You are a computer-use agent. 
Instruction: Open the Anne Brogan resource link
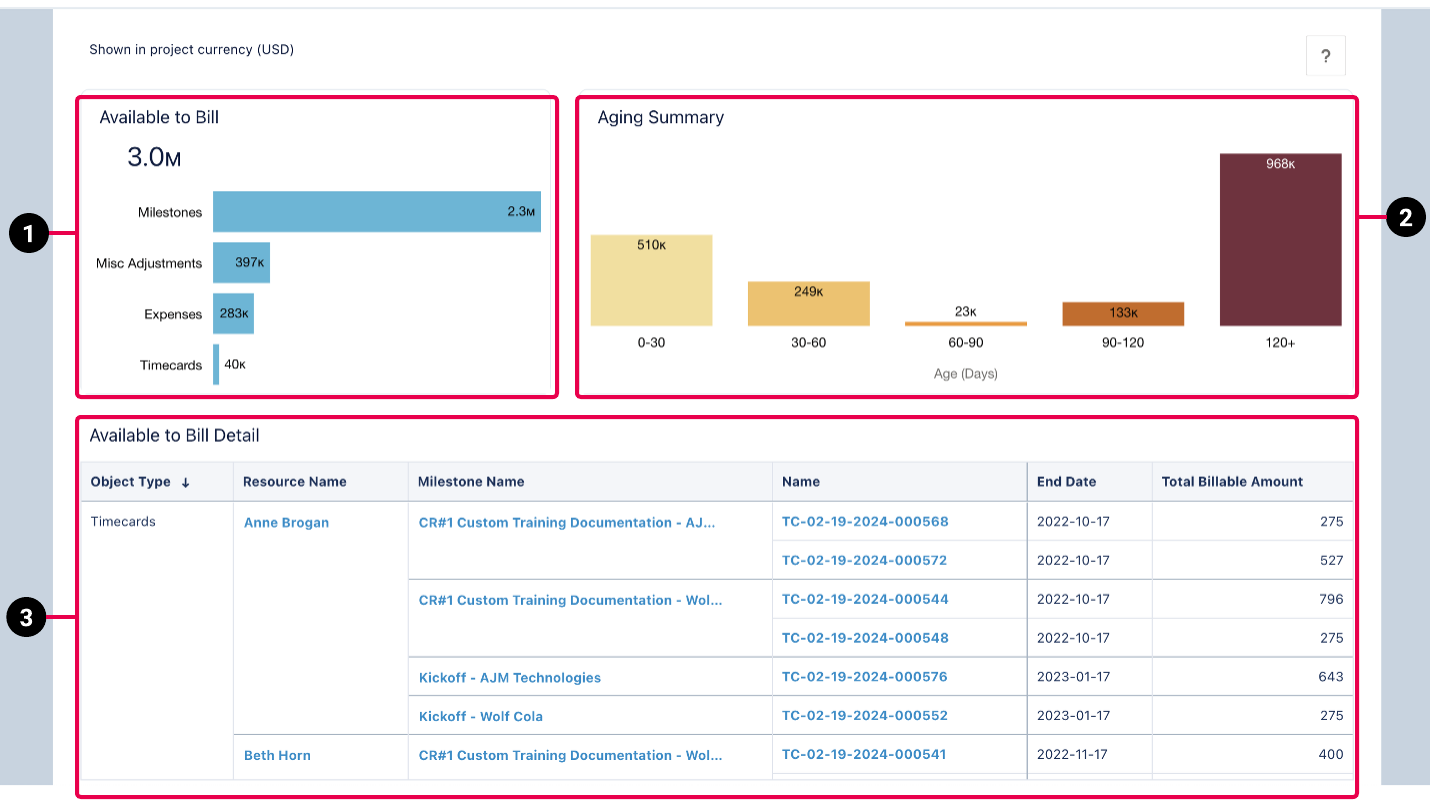(286, 522)
